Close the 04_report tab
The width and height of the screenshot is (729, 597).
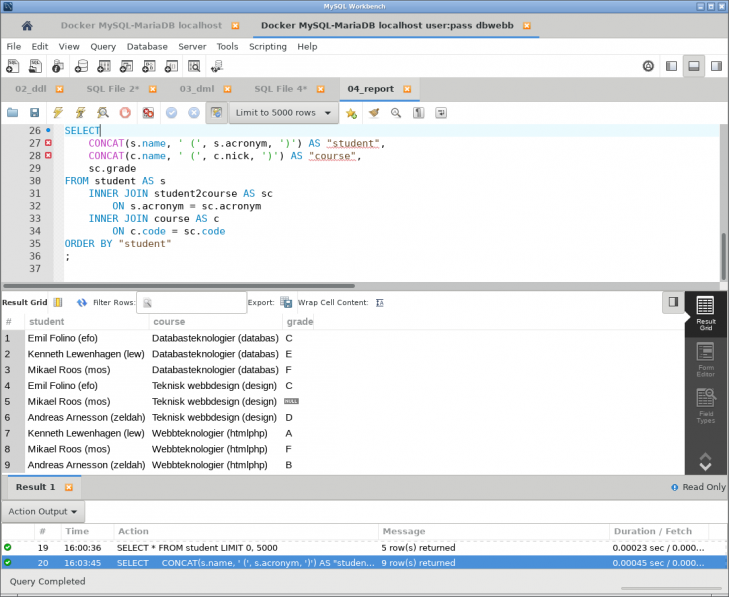pos(407,89)
